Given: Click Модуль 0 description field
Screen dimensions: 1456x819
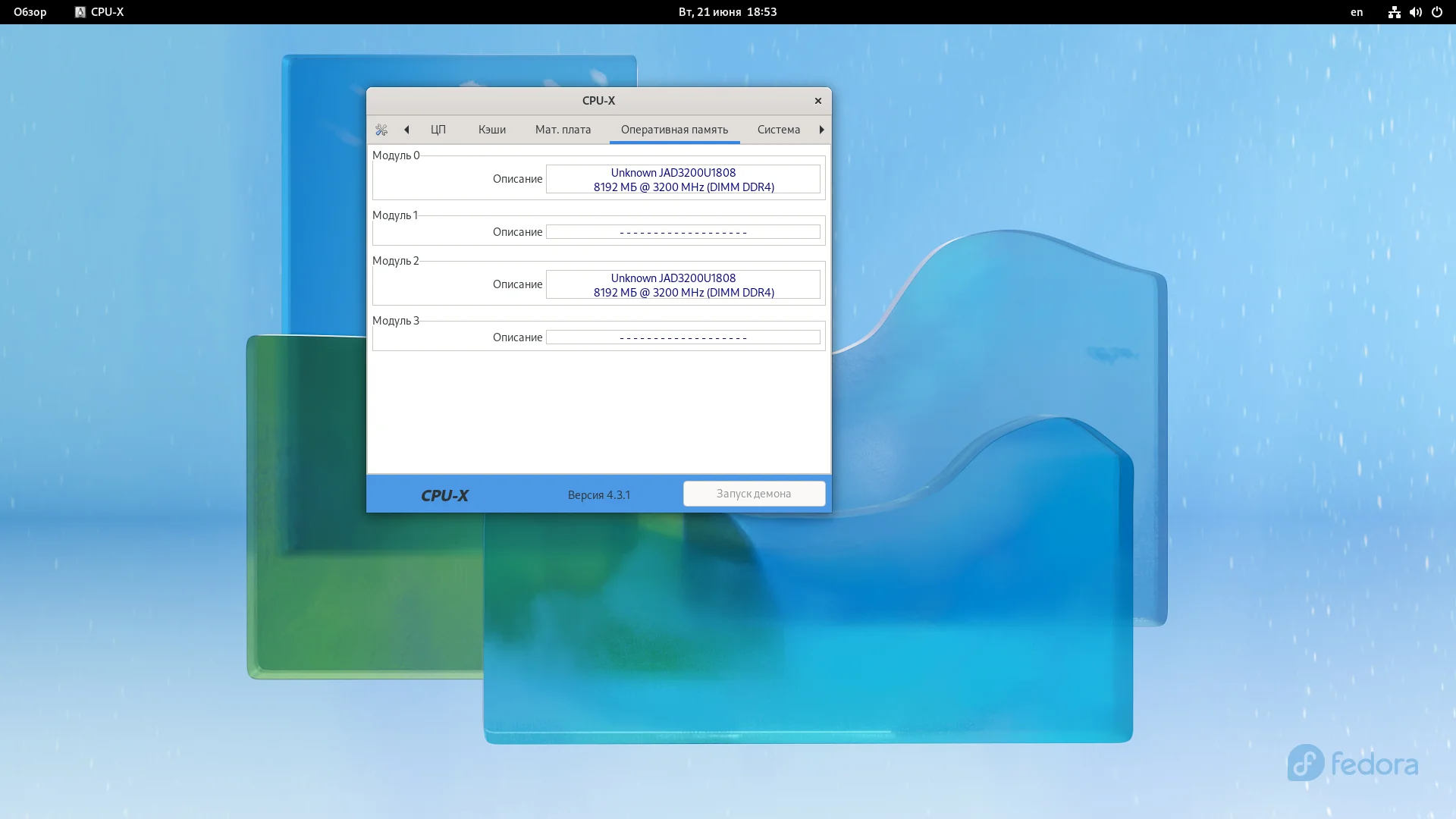Looking at the screenshot, I should 682,180.
